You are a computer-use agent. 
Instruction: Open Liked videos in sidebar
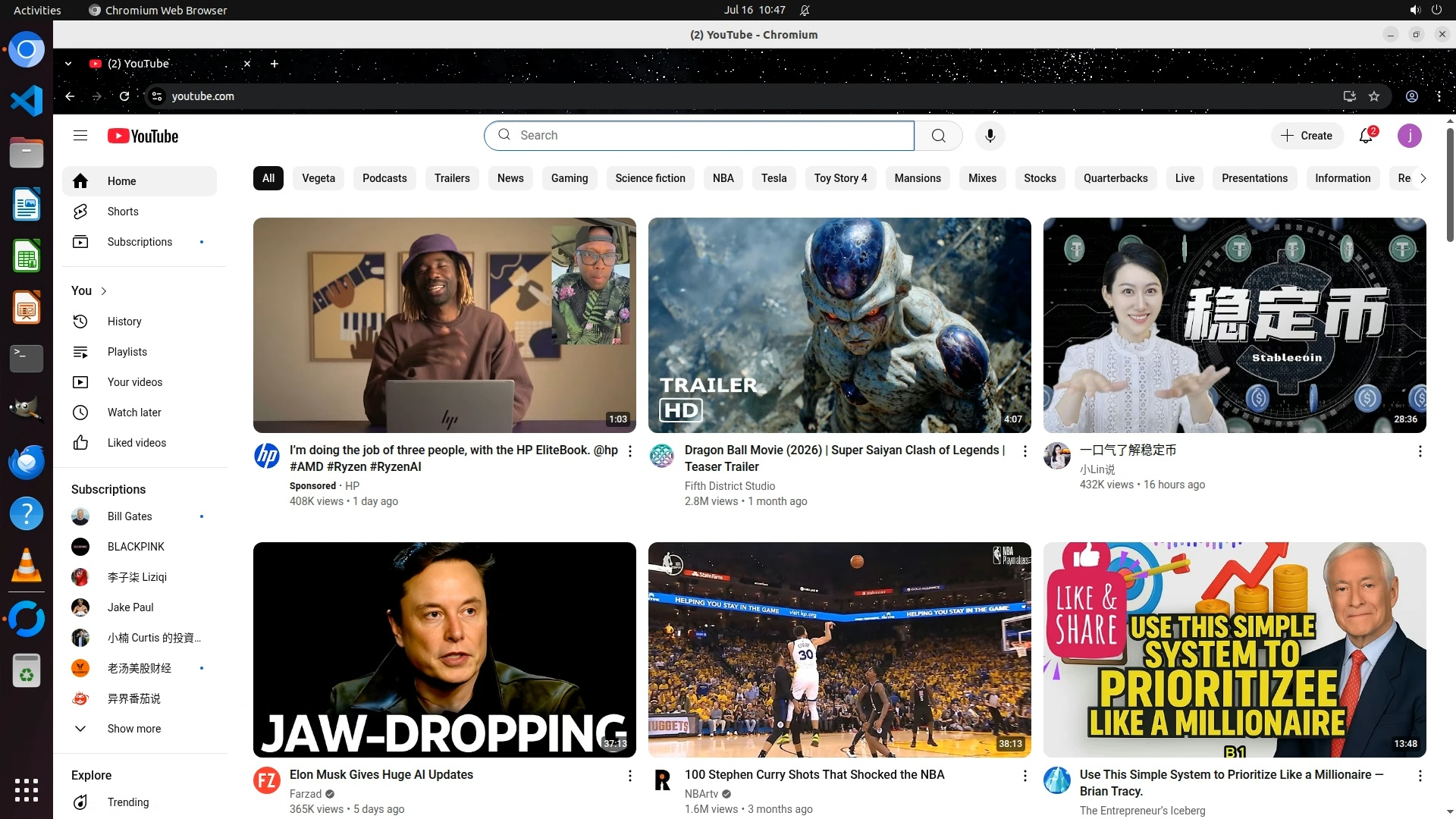(136, 443)
